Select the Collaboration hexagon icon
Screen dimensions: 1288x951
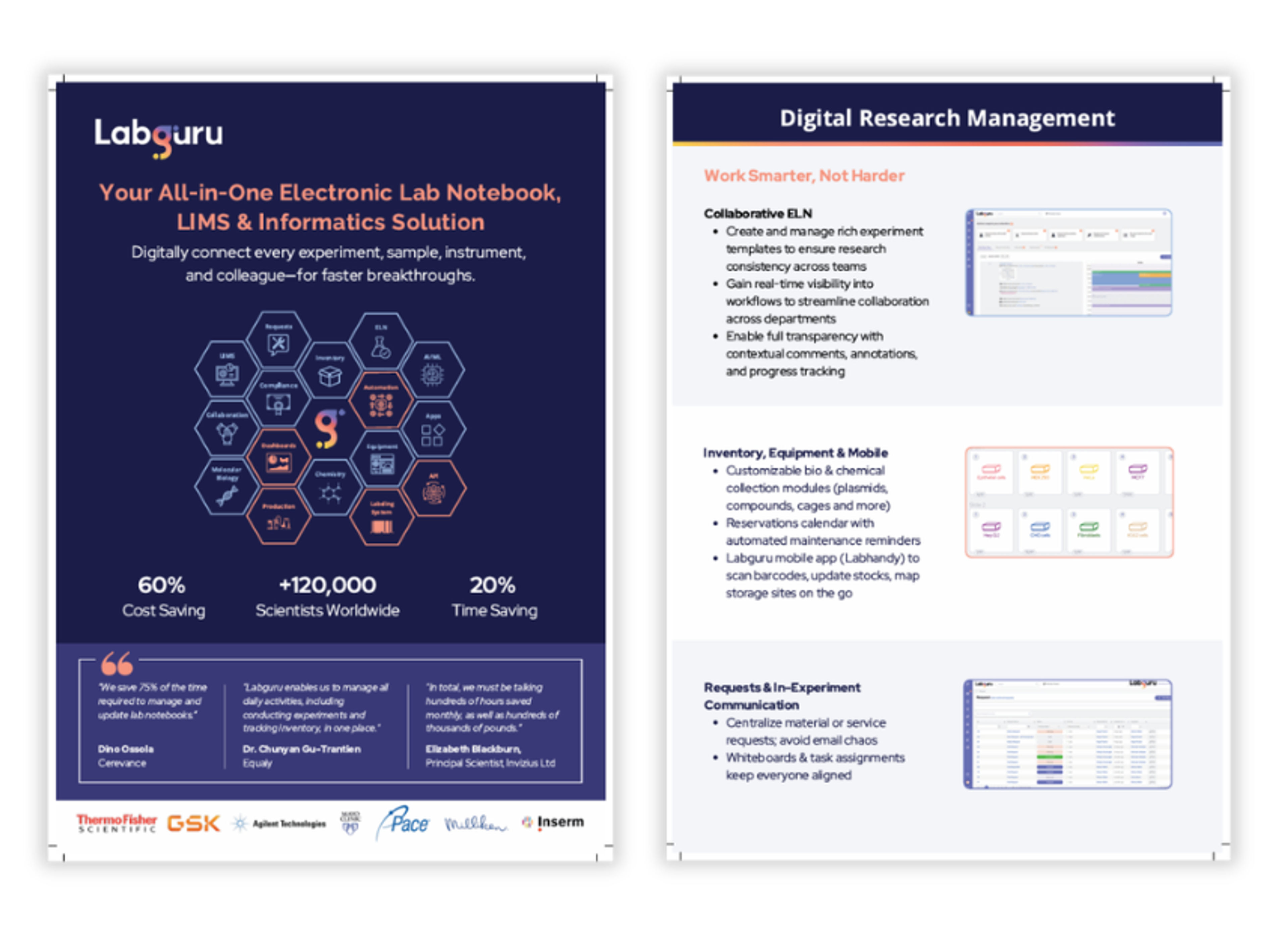(227, 429)
